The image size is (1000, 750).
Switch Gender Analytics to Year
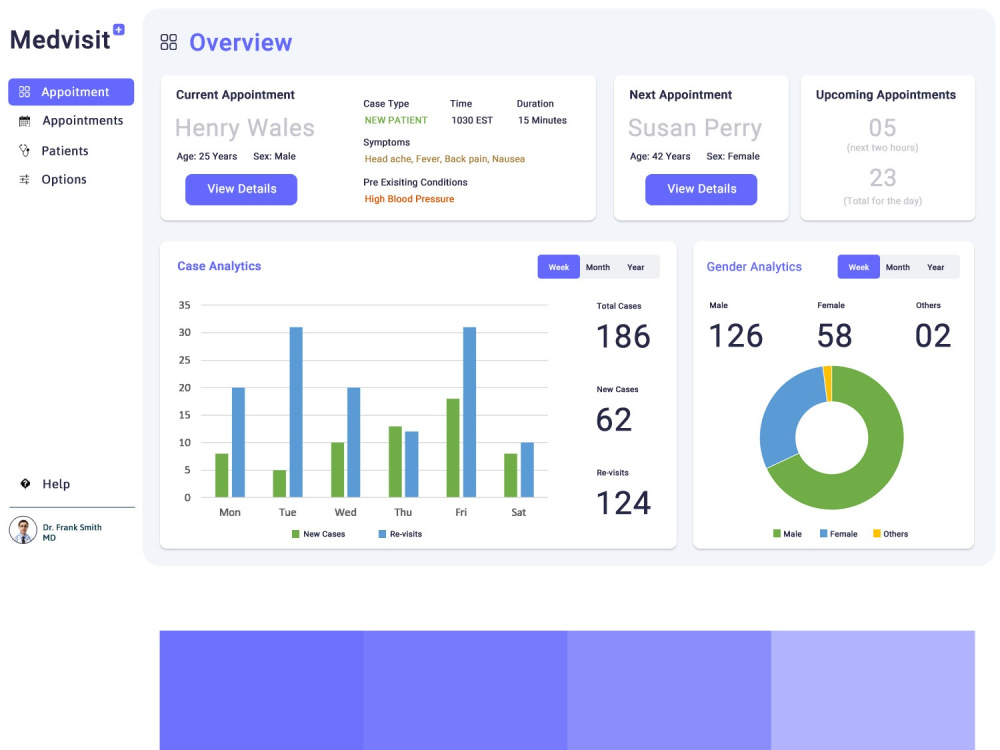point(935,267)
